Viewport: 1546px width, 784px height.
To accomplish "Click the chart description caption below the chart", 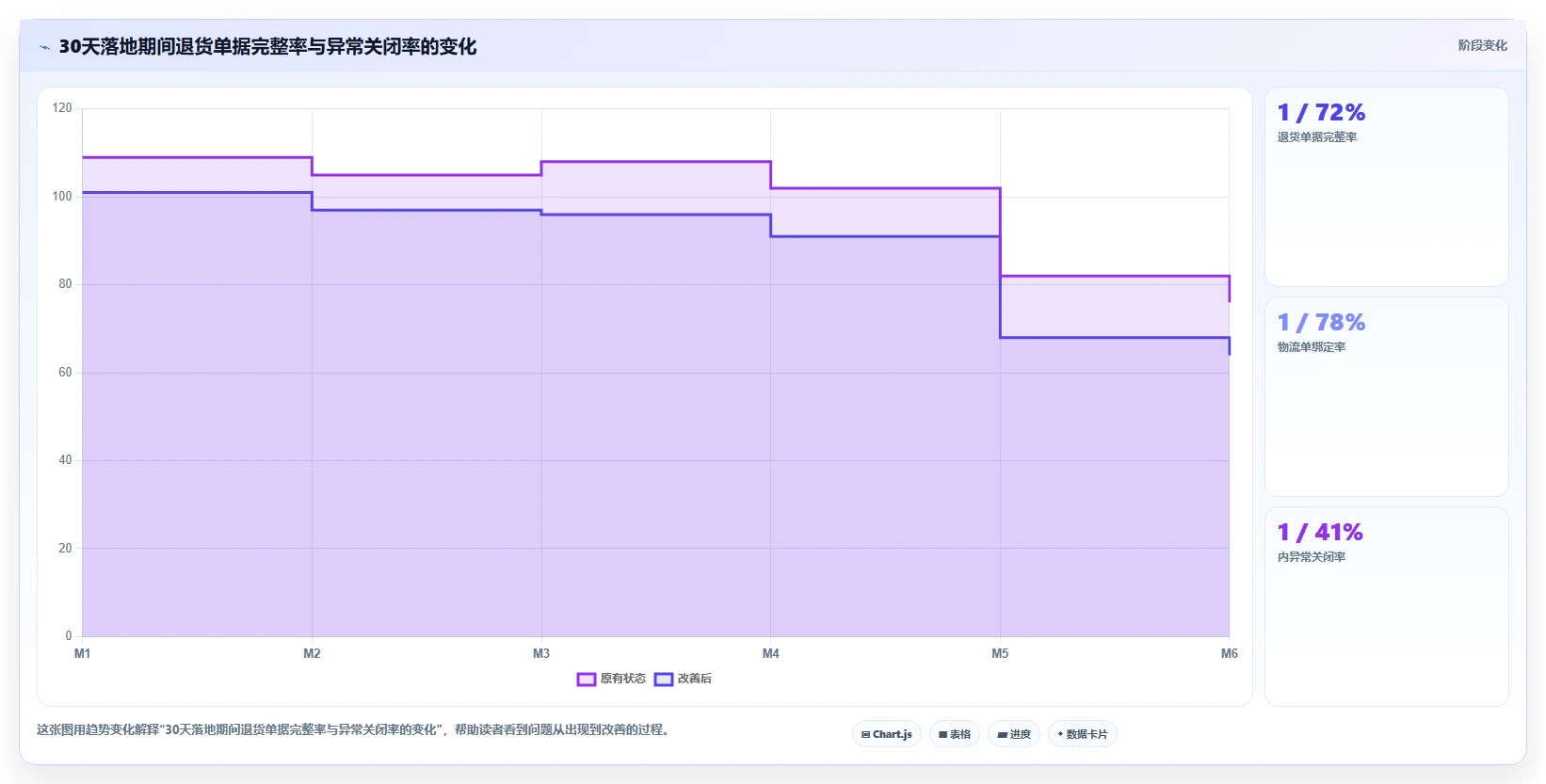I will (x=355, y=729).
